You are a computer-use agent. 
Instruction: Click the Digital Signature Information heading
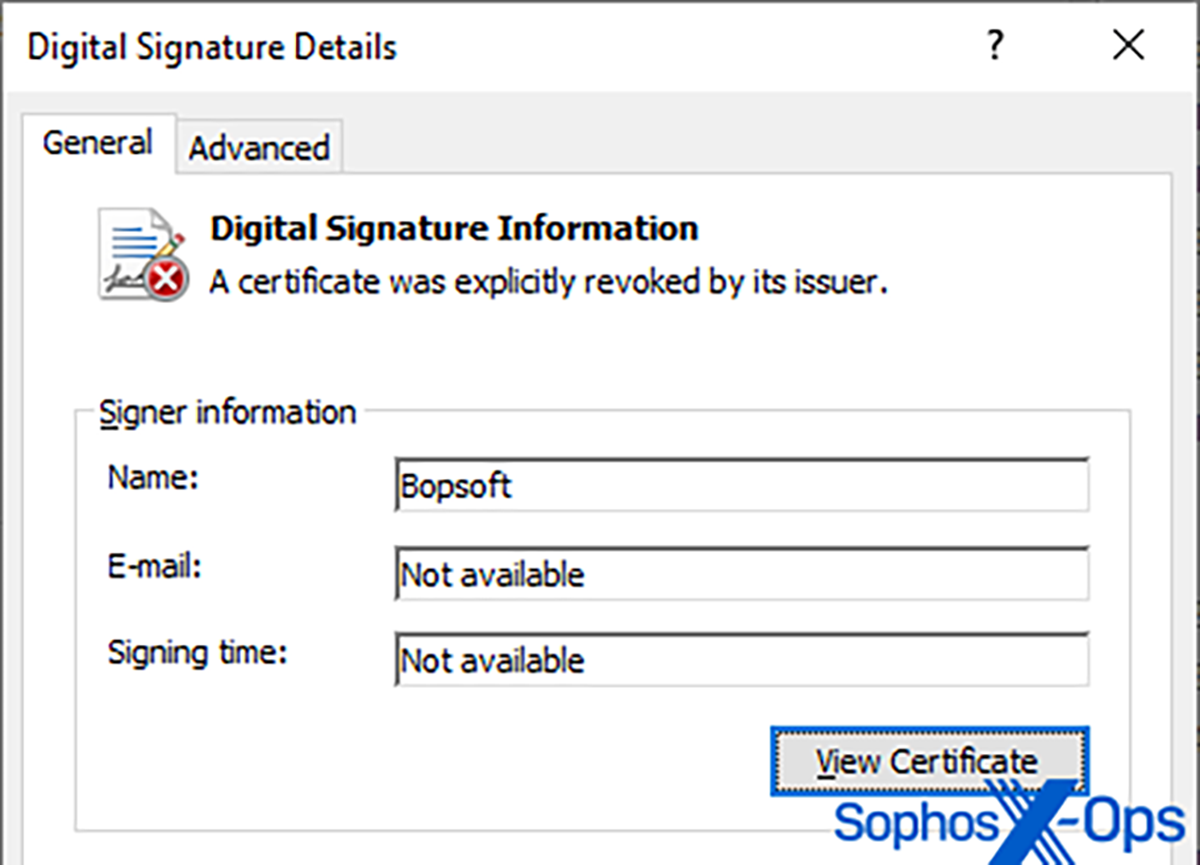coord(453,228)
